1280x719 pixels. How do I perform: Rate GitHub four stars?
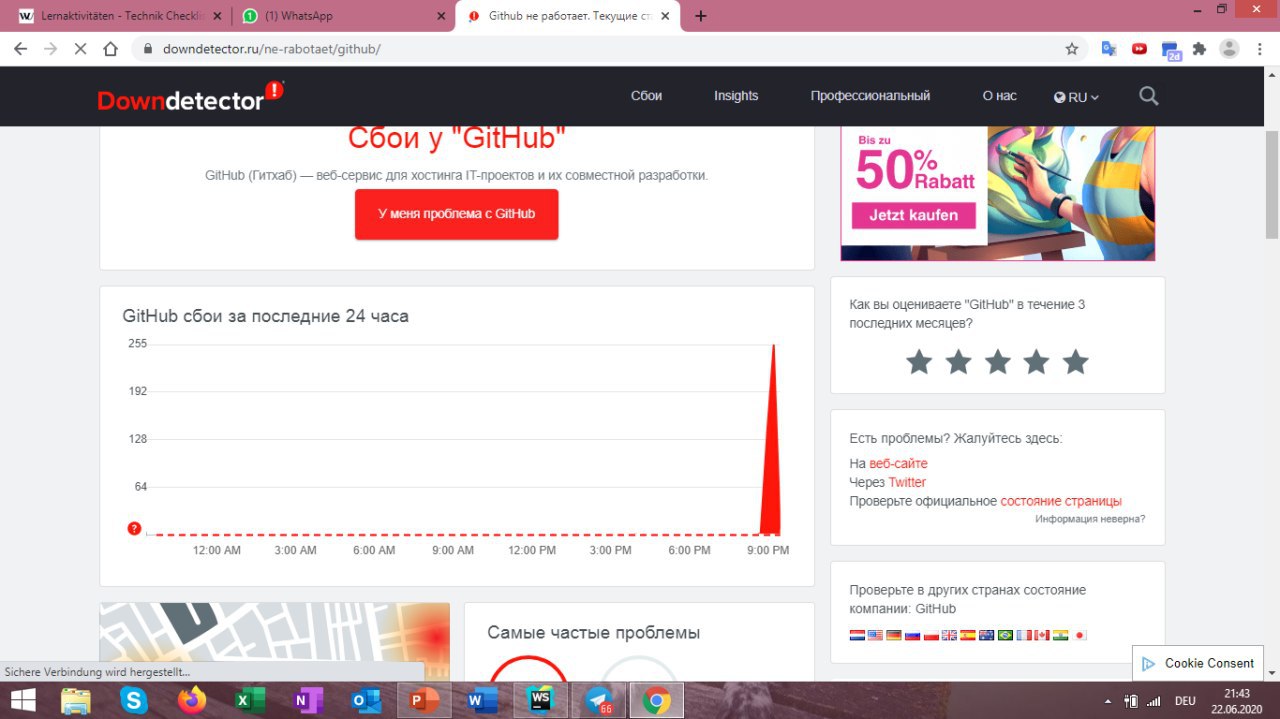(x=1036, y=362)
